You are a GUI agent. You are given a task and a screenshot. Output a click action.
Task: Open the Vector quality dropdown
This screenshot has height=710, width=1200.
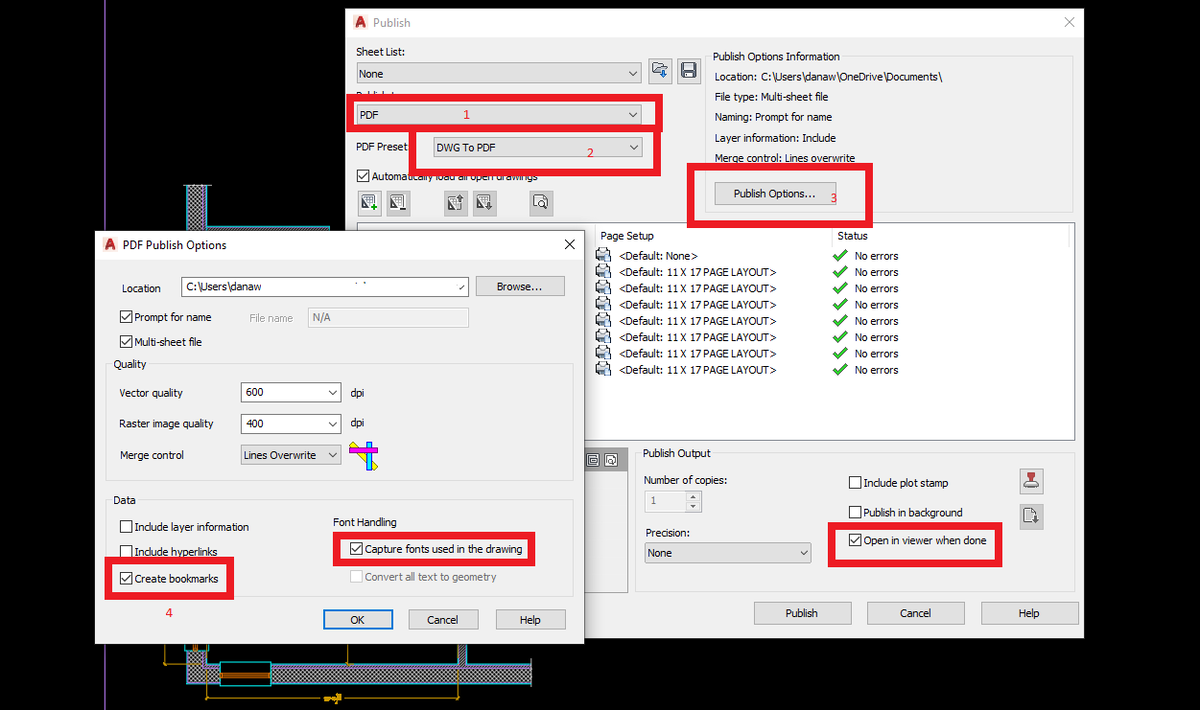pos(291,393)
